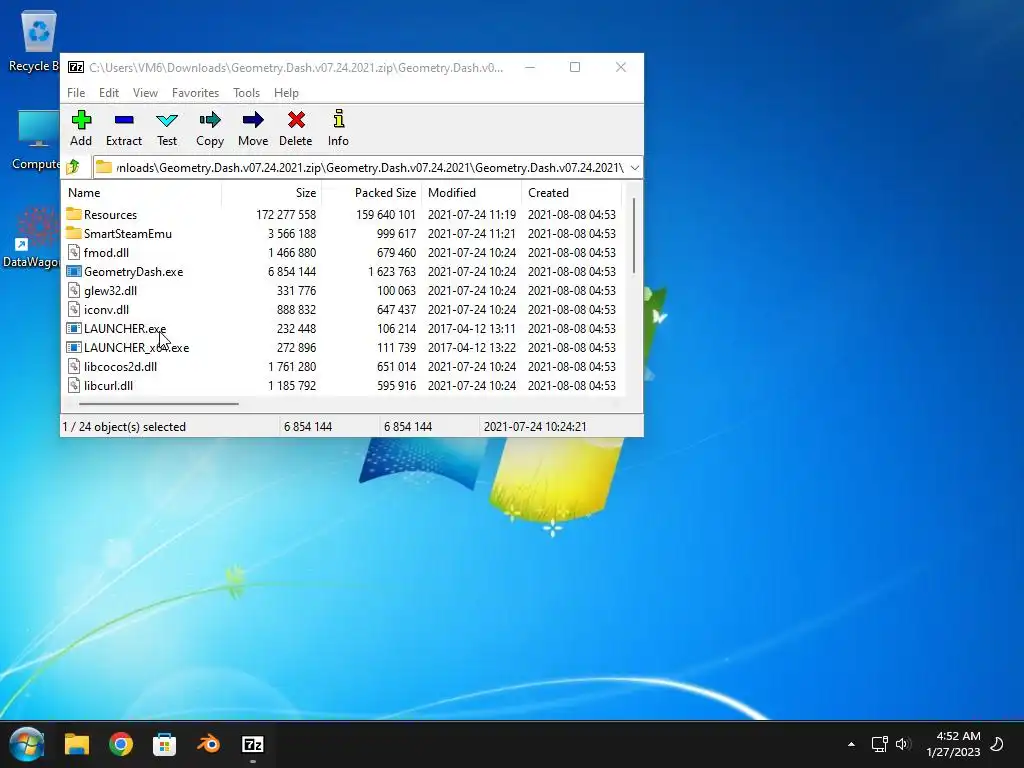
Task: Select the libcocos2d.dll file icon
Action: point(74,366)
